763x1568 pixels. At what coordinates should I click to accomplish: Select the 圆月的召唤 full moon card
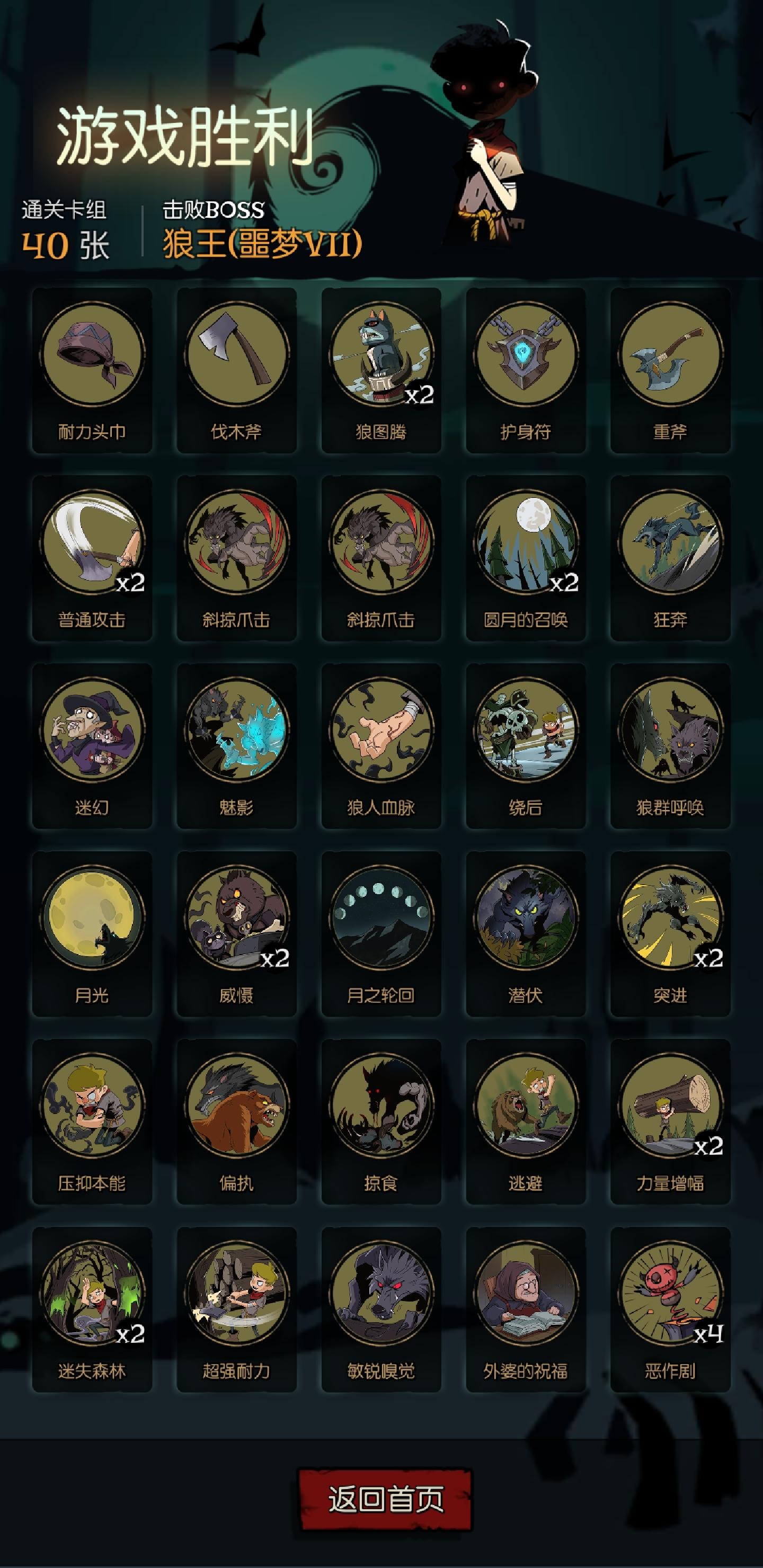click(526, 558)
